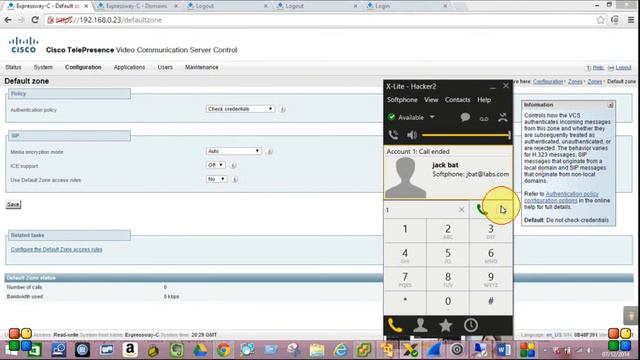Dial the 5 key on the X-Lite dialpad
The height and width of the screenshot is (360, 640).
point(448,256)
